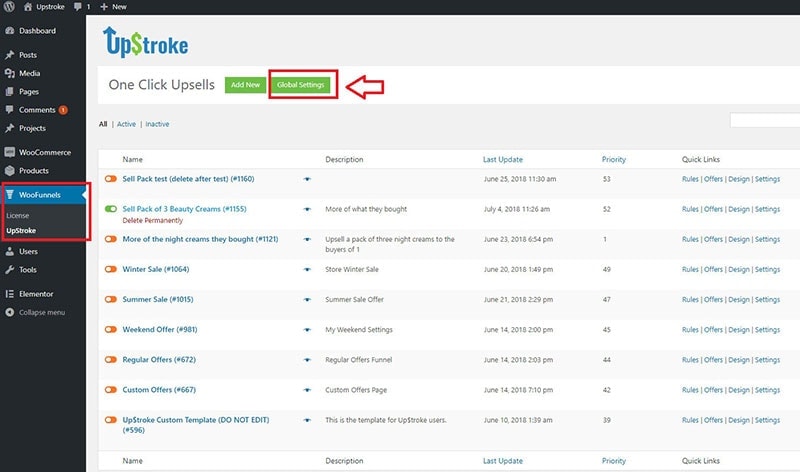Filter funnels by Active
This screenshot has width=800, height=472.
(127, 124)
